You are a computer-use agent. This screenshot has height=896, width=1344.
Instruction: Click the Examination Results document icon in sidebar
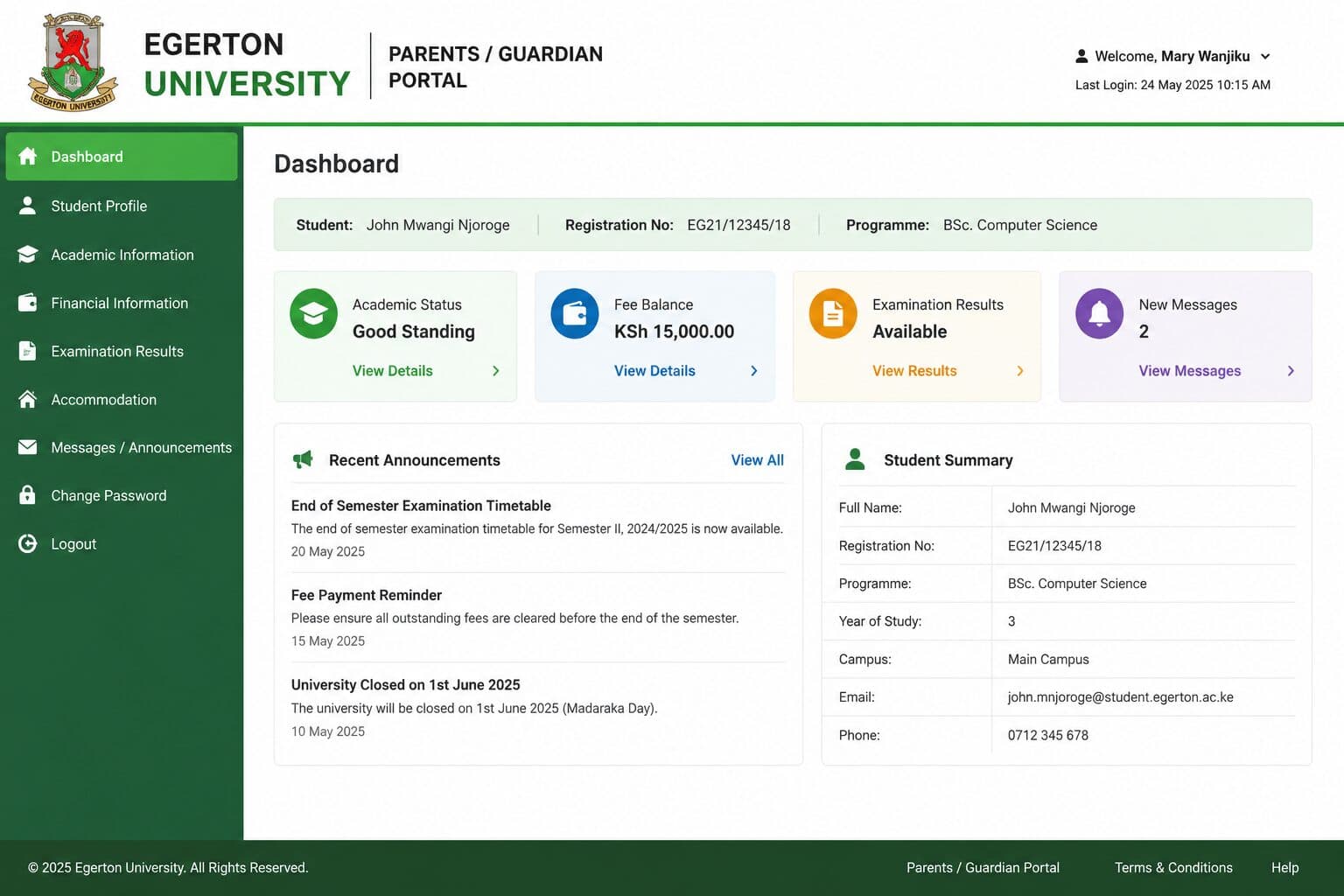(x=28, y=351)
